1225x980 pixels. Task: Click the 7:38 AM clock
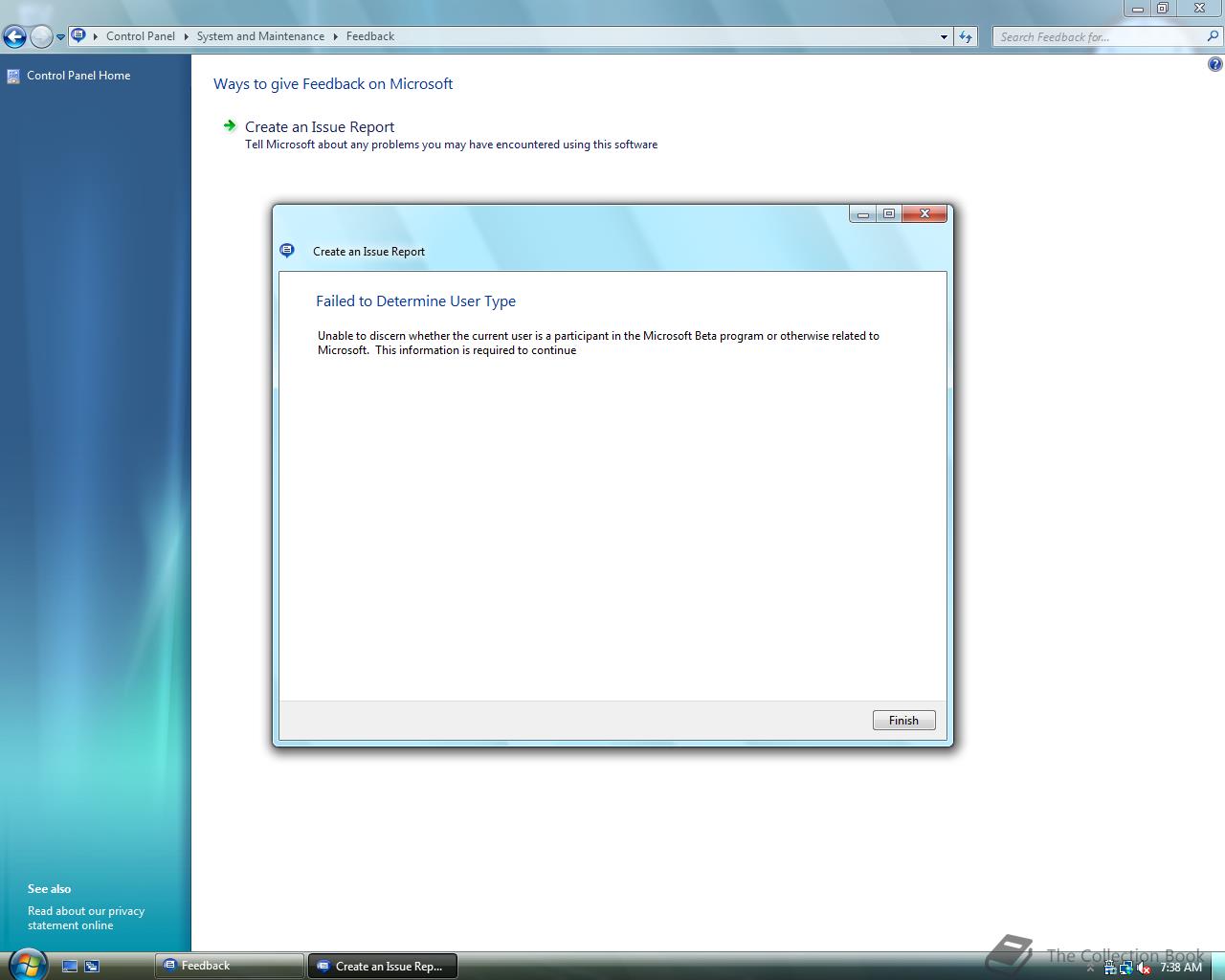pos(1181,968)
